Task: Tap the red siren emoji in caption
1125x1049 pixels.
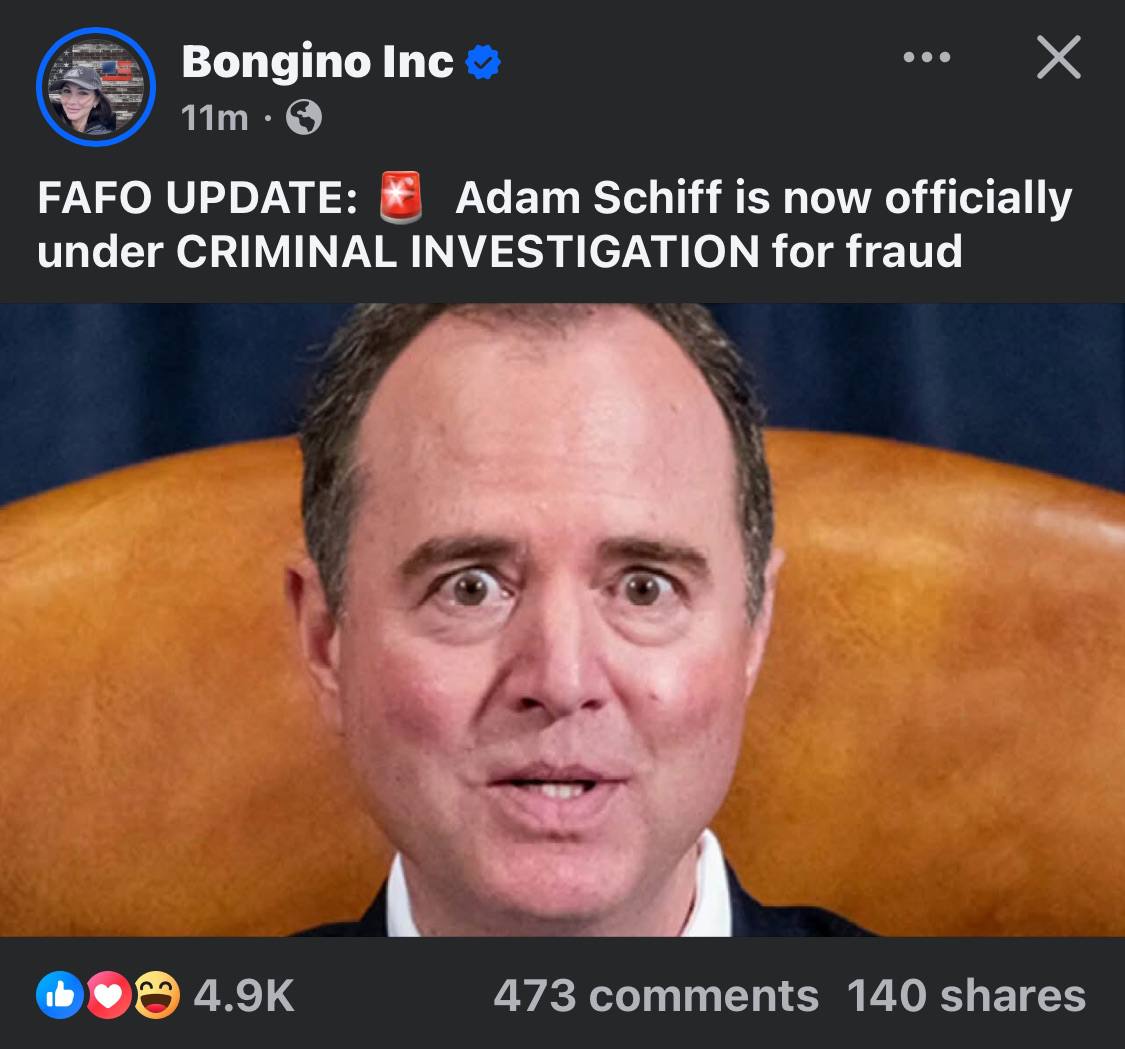Action: (x=402, y=197)
